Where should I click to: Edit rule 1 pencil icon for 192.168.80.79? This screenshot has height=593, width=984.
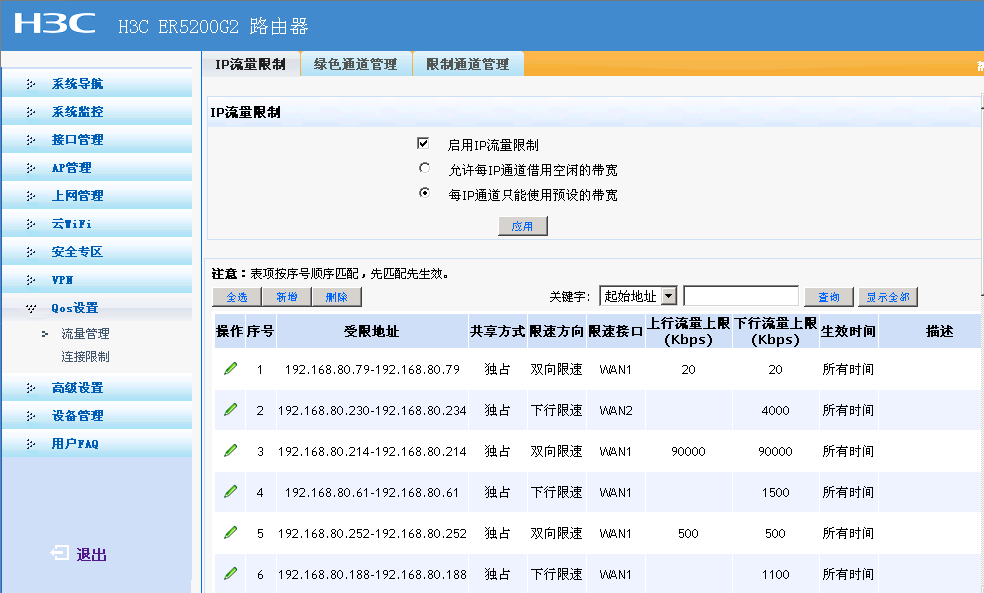230,369
